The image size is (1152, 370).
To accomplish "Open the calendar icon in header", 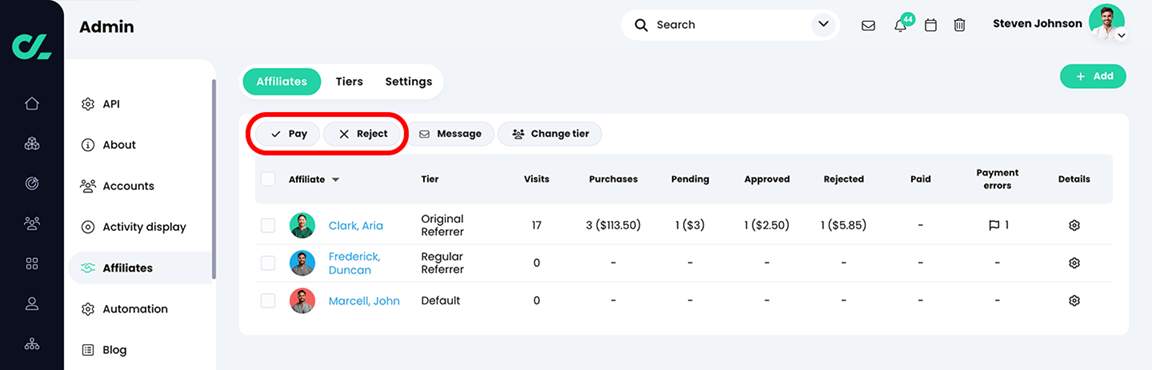I will [x=930, y=26].
